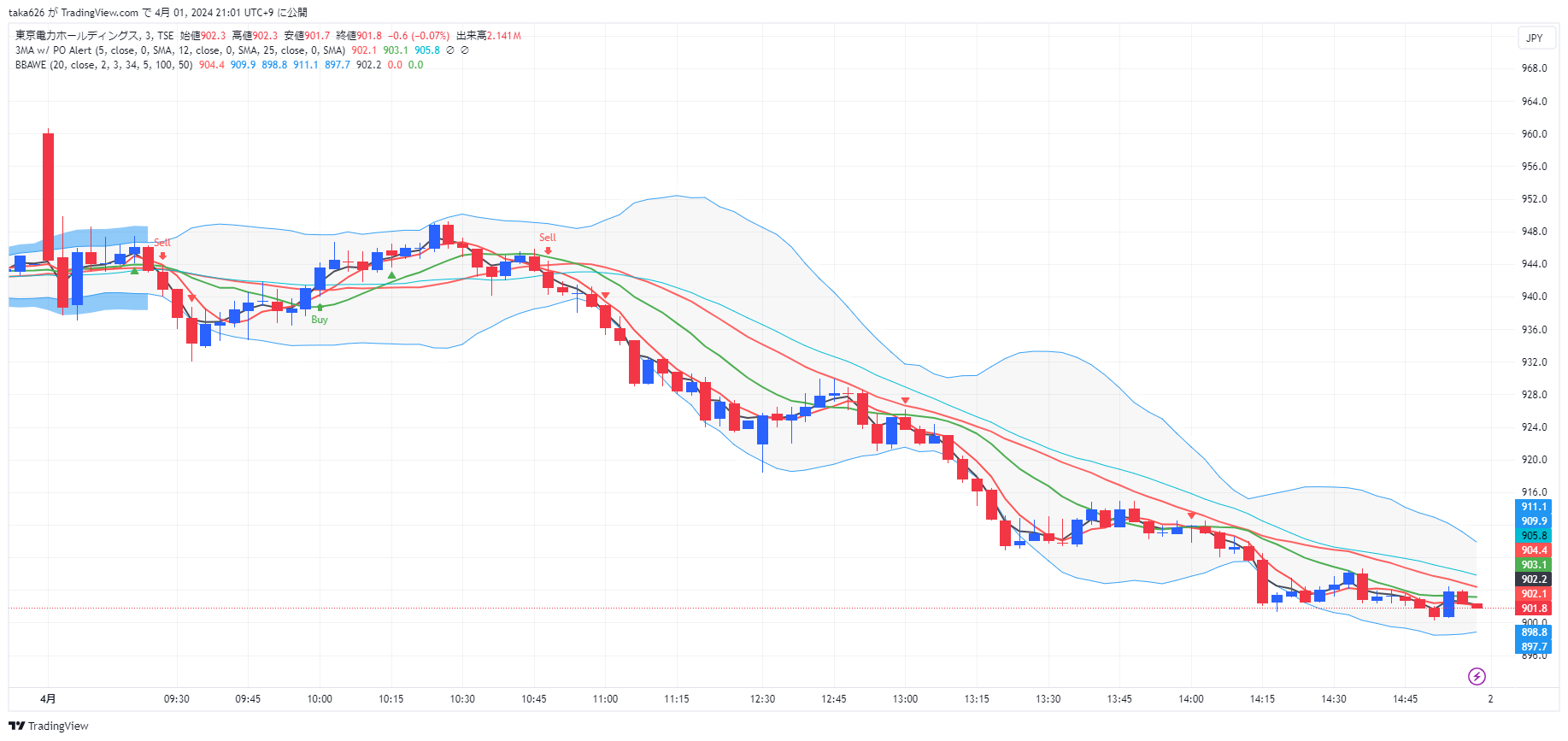Viewport: 1568px width, 741px height.
Task: Click the tall red candle at session open
Action: [49, 197]
